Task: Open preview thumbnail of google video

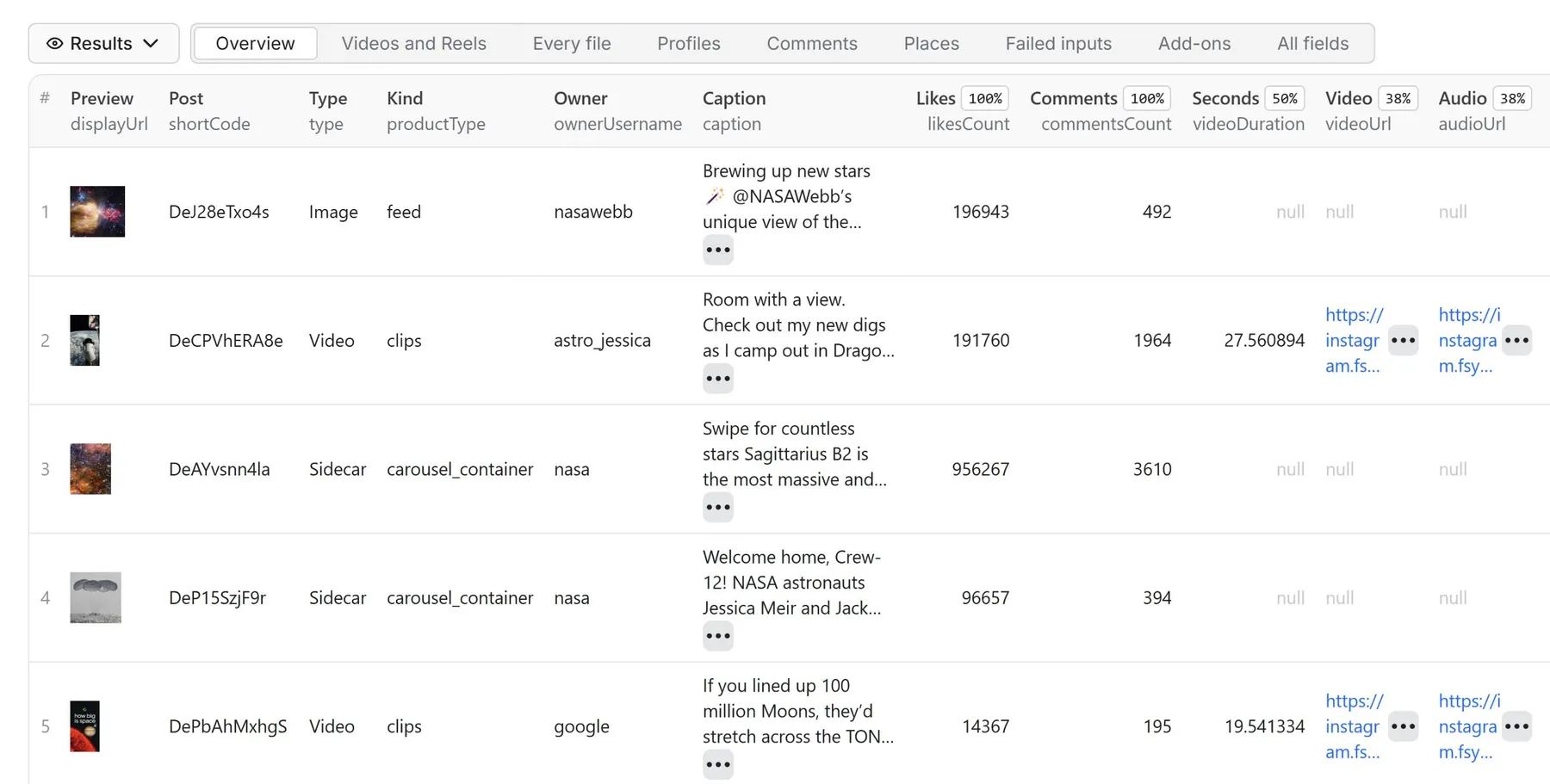Action: pos(84,726)
